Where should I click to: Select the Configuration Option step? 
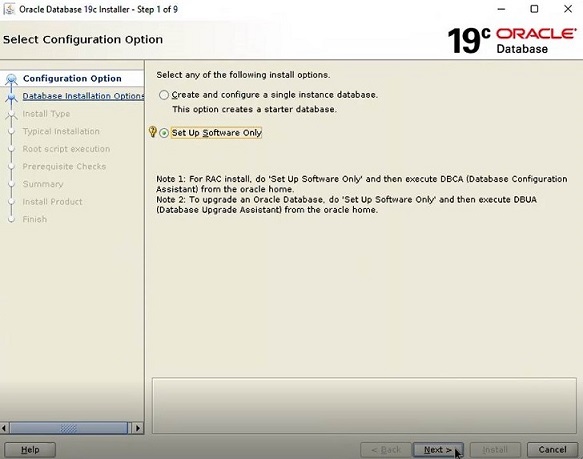coord(72,78)
